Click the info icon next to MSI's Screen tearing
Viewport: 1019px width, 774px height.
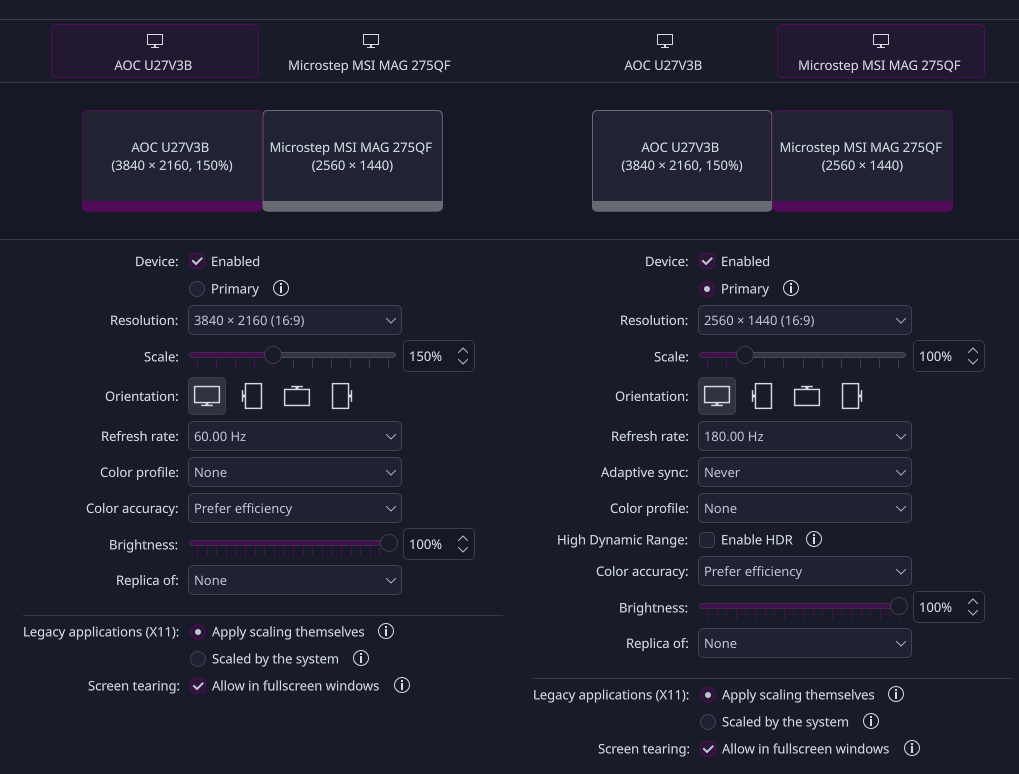911,748
